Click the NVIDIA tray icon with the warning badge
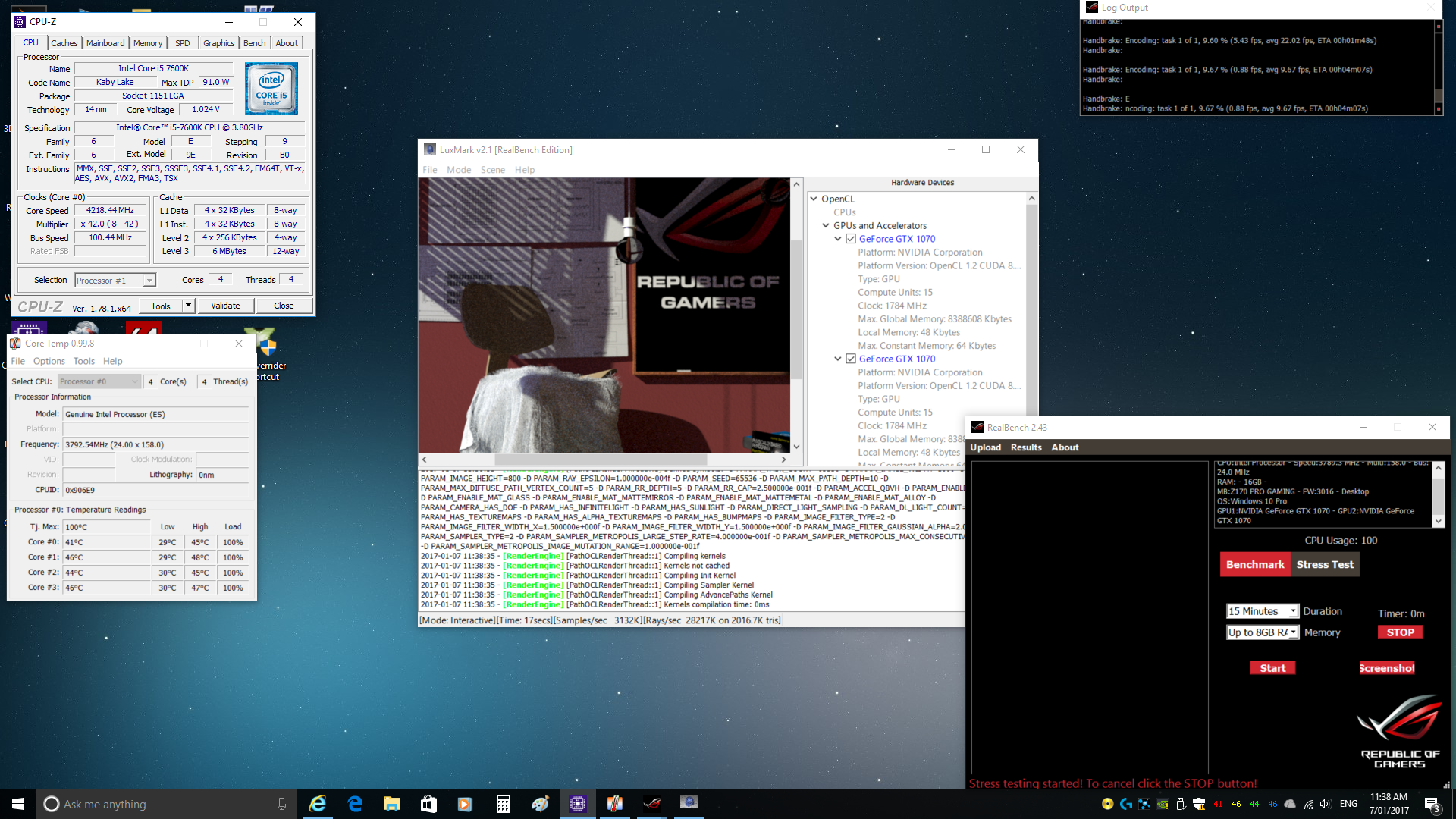The width and height of the screenshot is (1456, 819). tap(1163, 804)
